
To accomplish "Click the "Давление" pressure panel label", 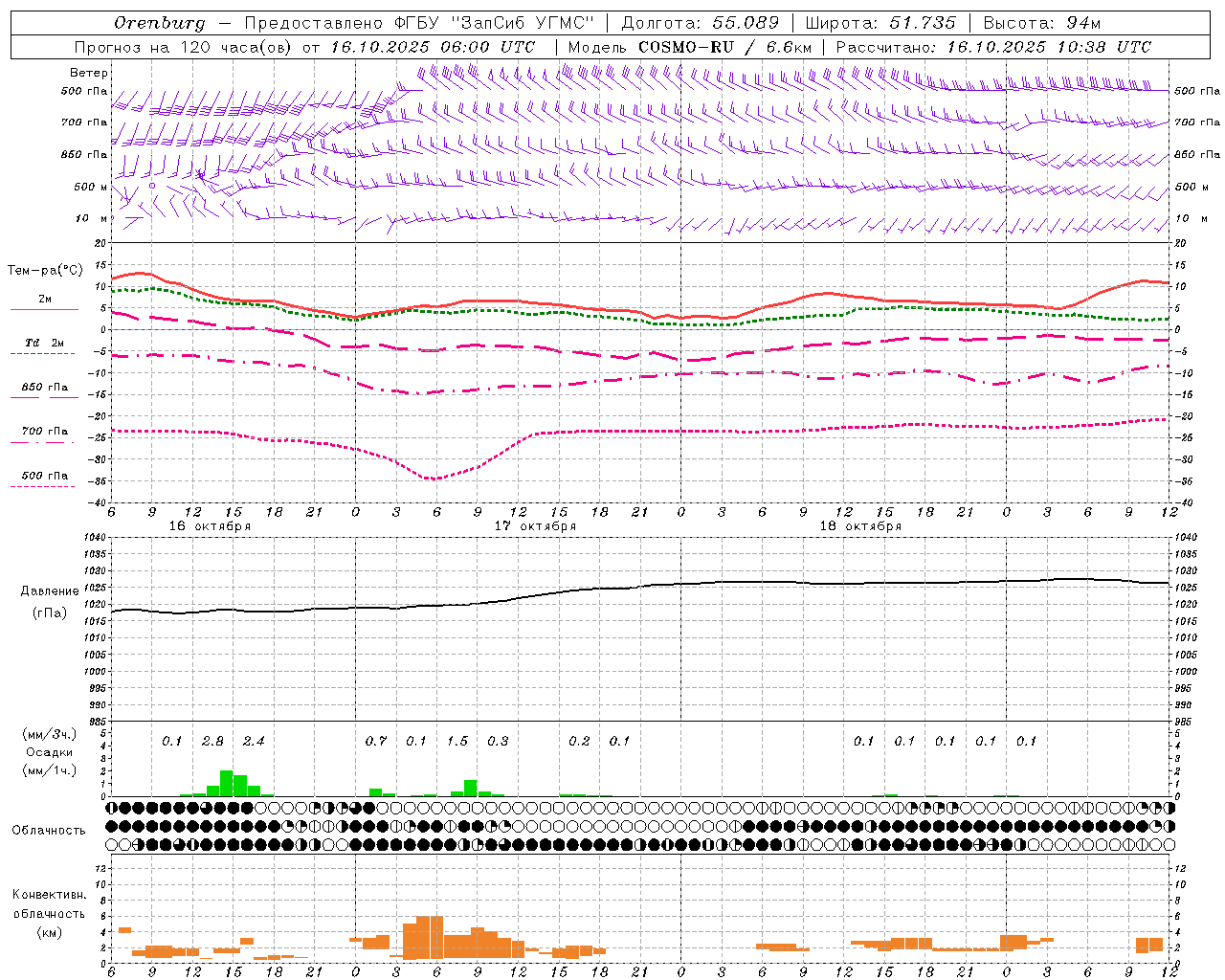I will pyautogui.click(x=50, y=591).
